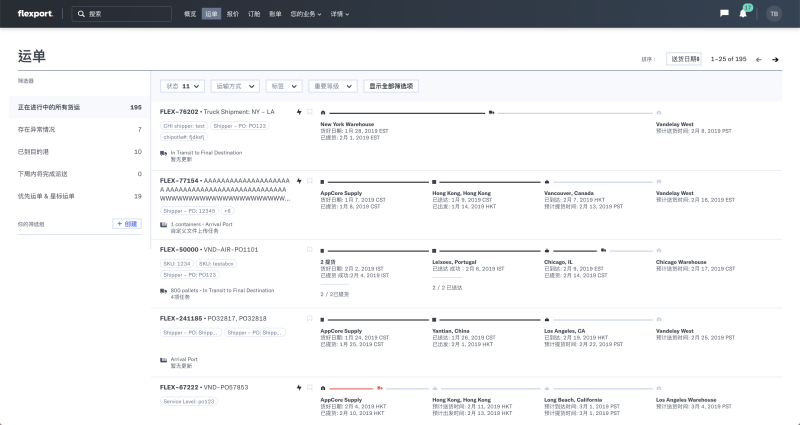Screen dimensions: 800x425
Task: Click the 显示全部筛选项 button
Action: pyautogui.click(x=391, y=86)
